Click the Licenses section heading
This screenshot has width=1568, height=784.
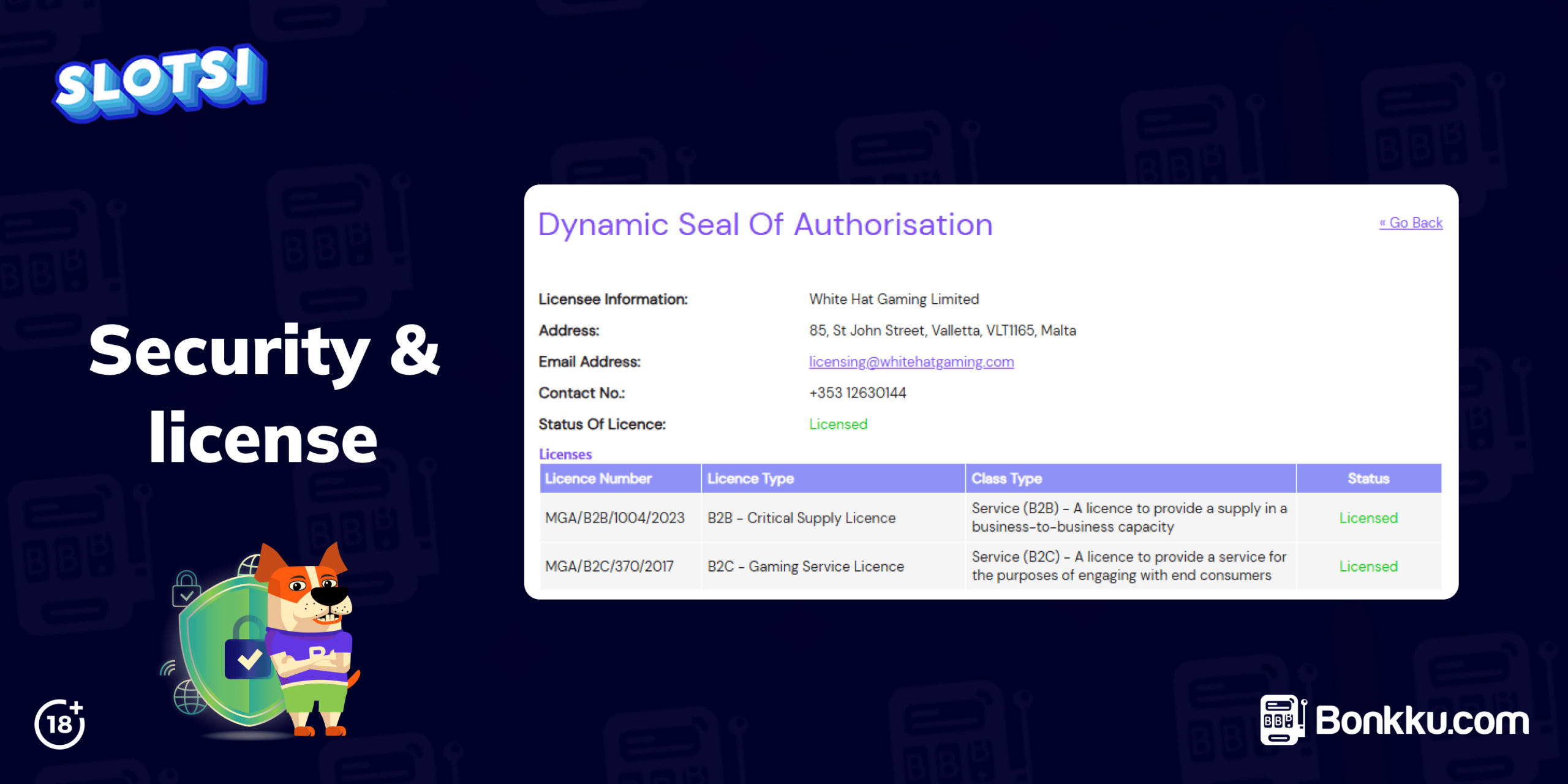[x=565, y=454]
